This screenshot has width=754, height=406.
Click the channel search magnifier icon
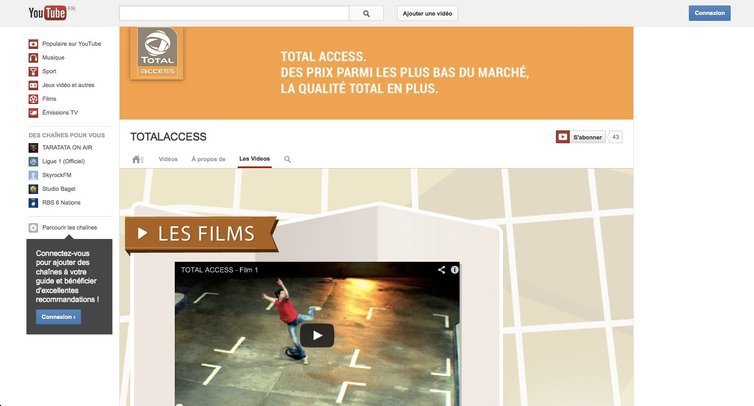(288, 159)
